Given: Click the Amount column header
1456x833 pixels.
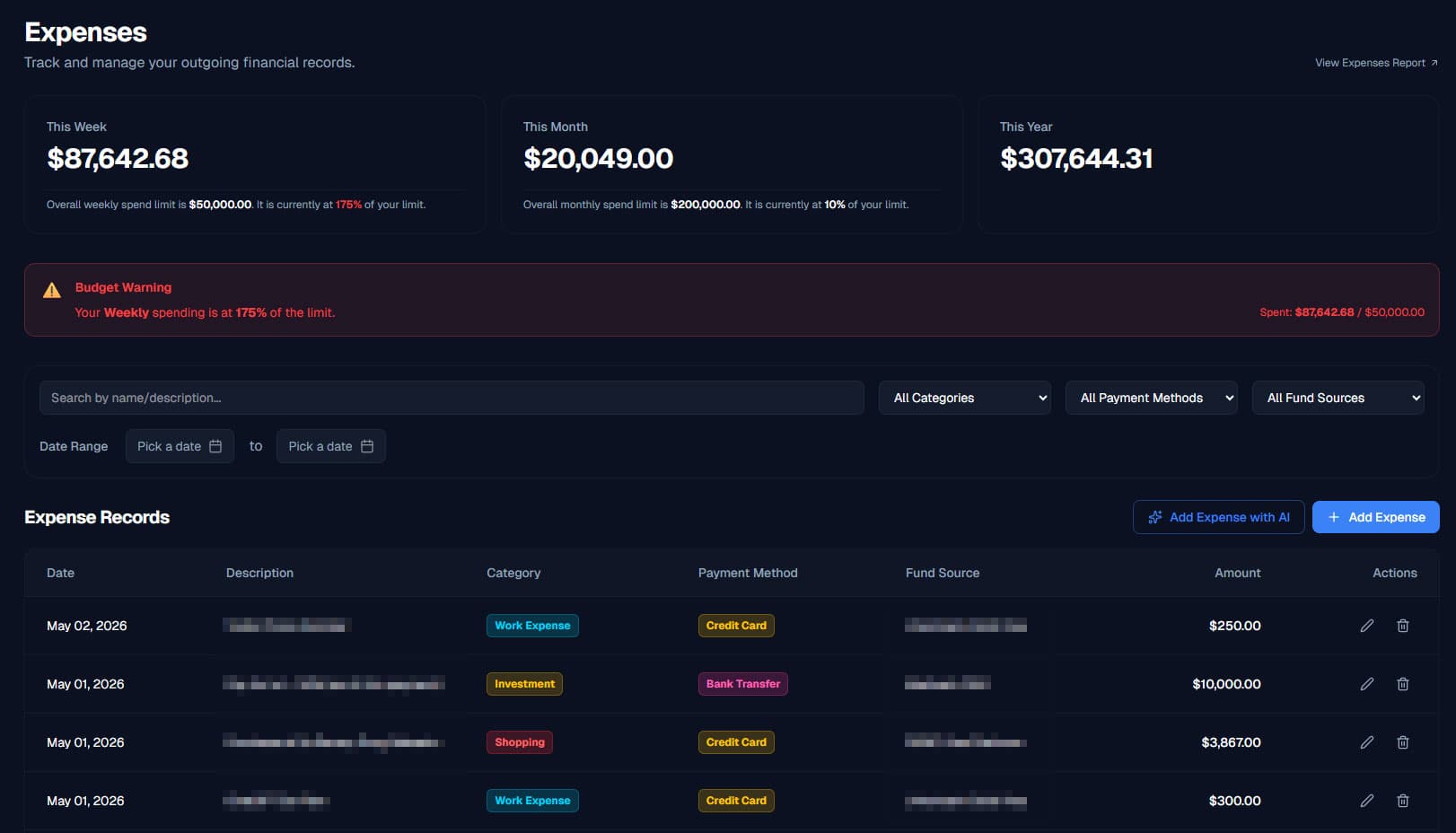Looking at the screenshot, I should pyautogui.click(x=1237, y=573).
